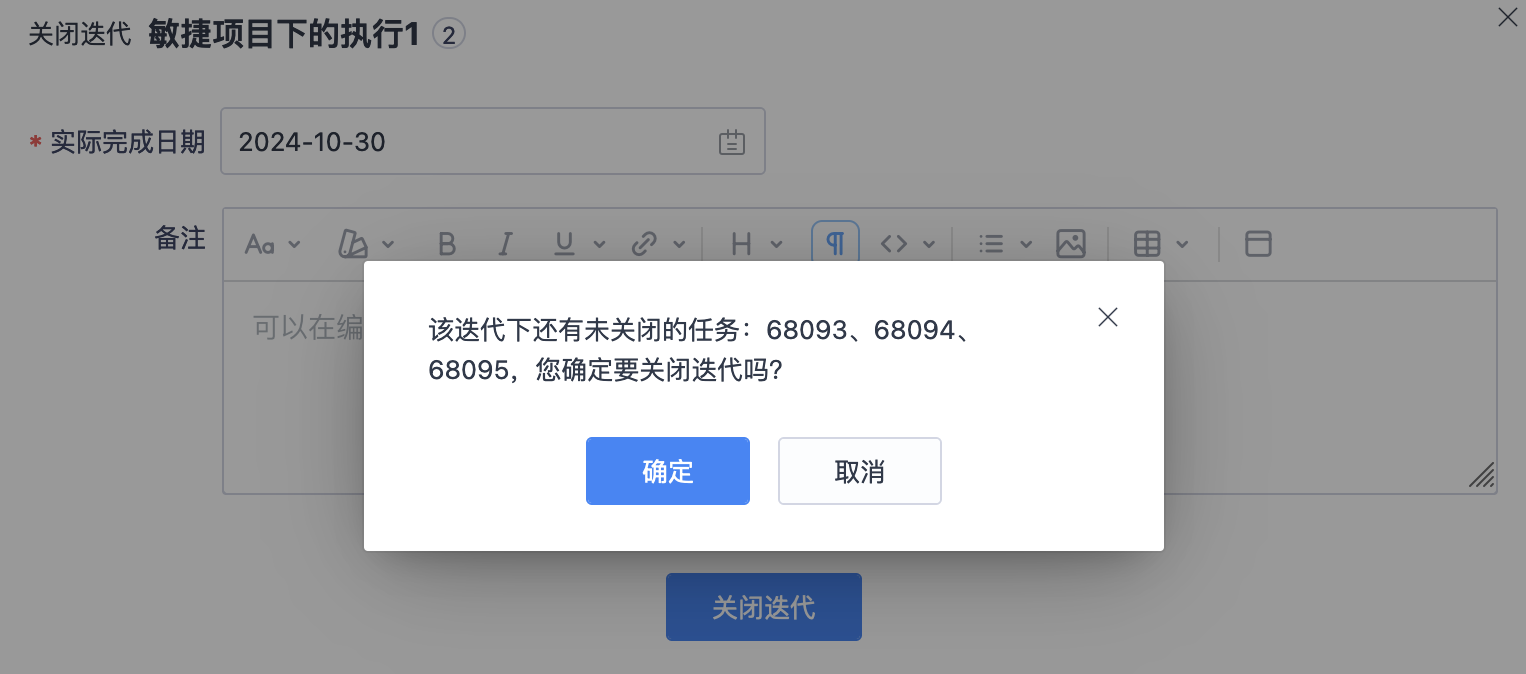Click the bold formatting icon

(x=447, y=244)
